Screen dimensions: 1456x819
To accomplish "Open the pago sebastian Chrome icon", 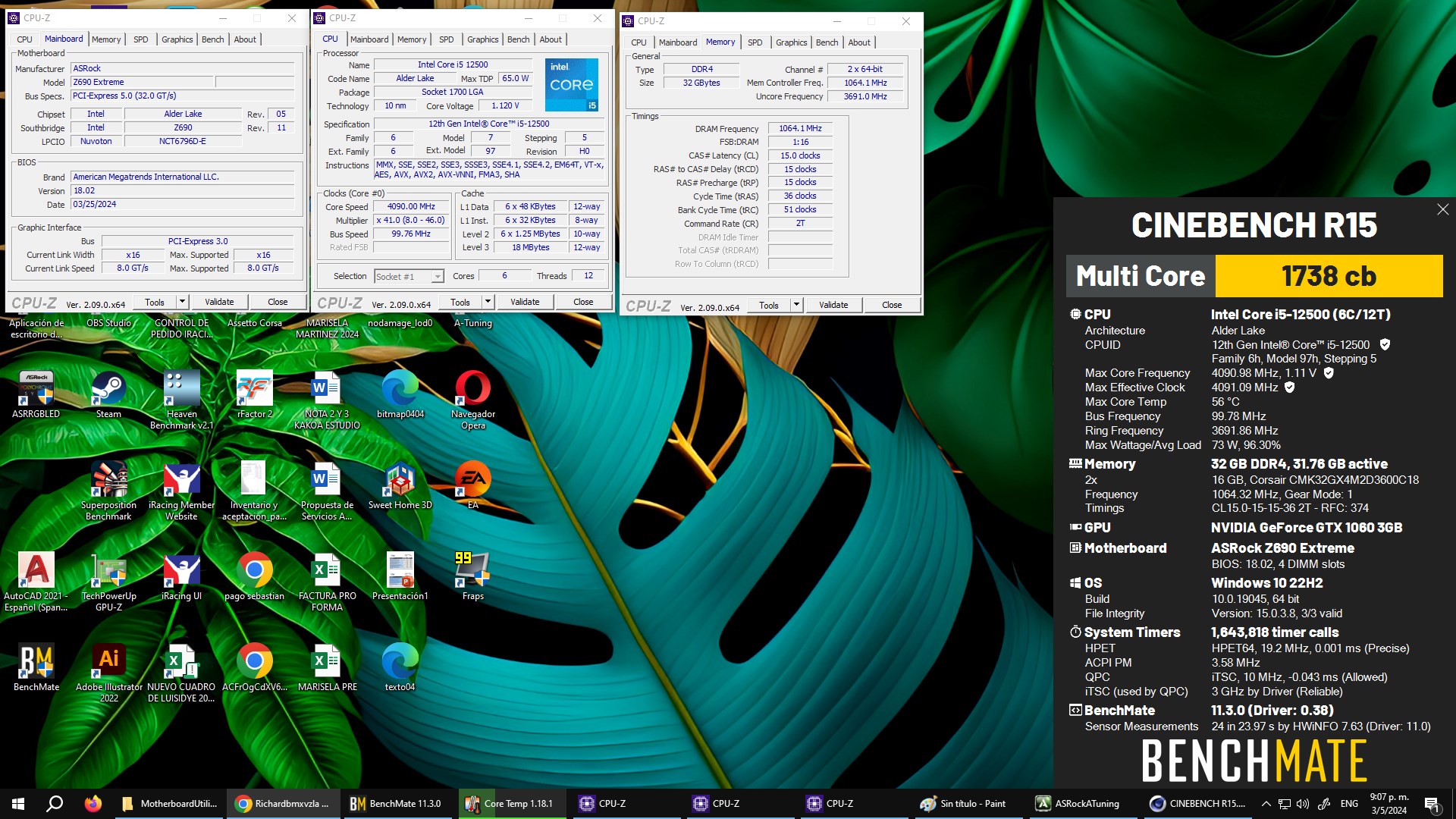I will click(254, 576).
